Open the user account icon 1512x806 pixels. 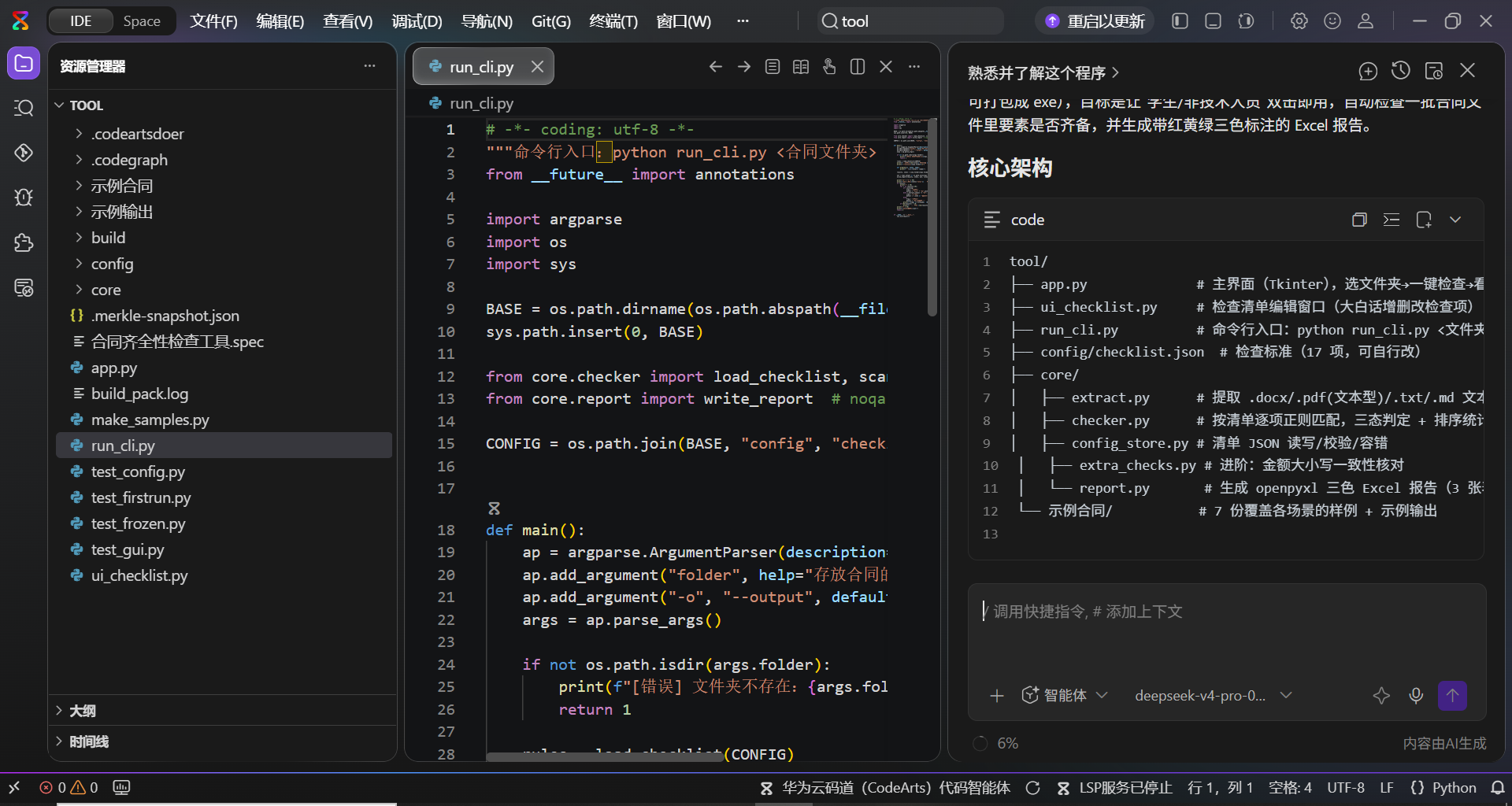coord(1366,21)
